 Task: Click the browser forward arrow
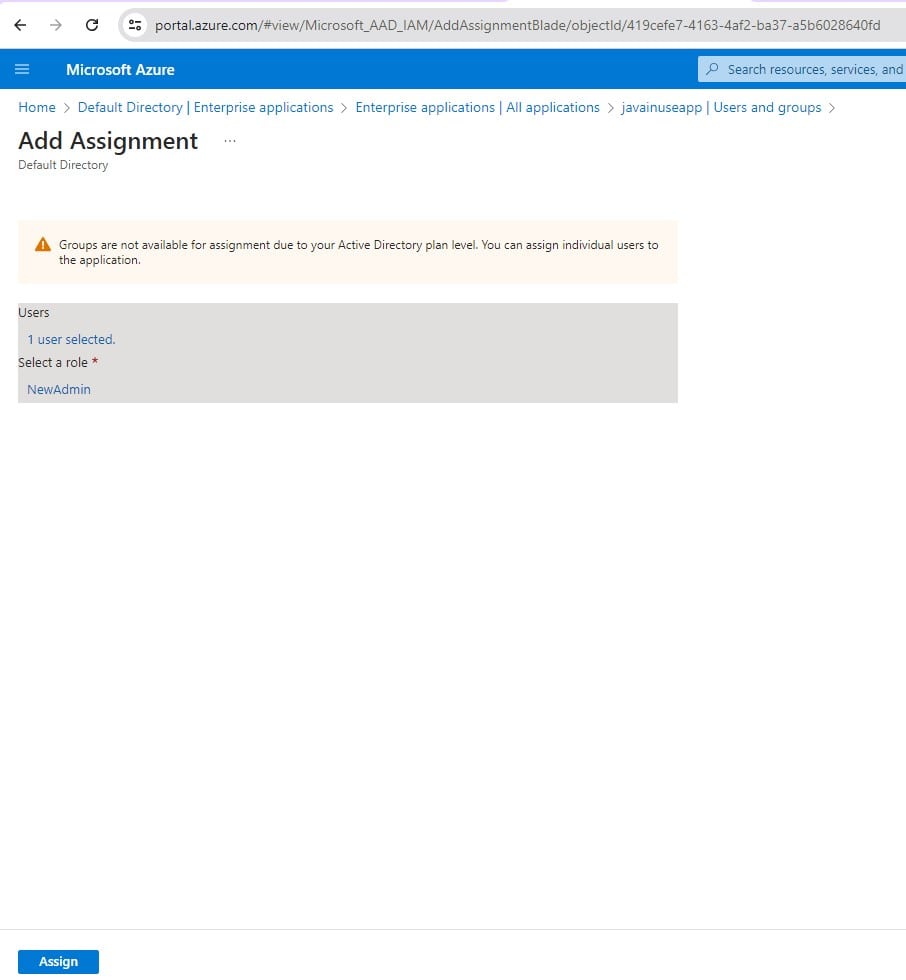click(56, 25)
